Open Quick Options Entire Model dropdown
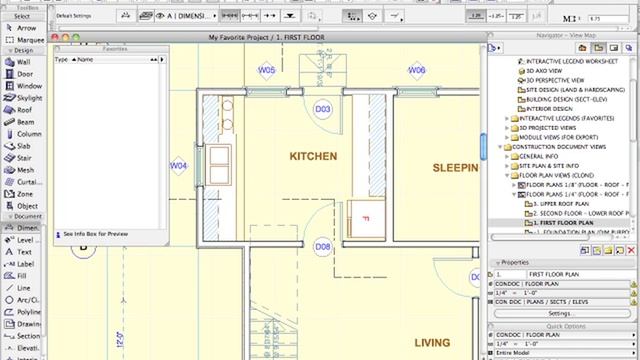640x360 pixels. click(x=565, y=353)
